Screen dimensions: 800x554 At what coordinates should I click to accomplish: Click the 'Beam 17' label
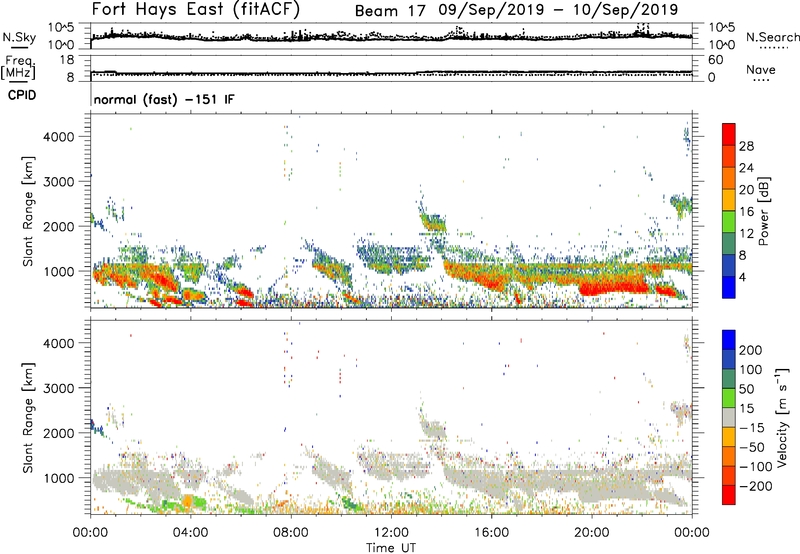tap(390, 10)
